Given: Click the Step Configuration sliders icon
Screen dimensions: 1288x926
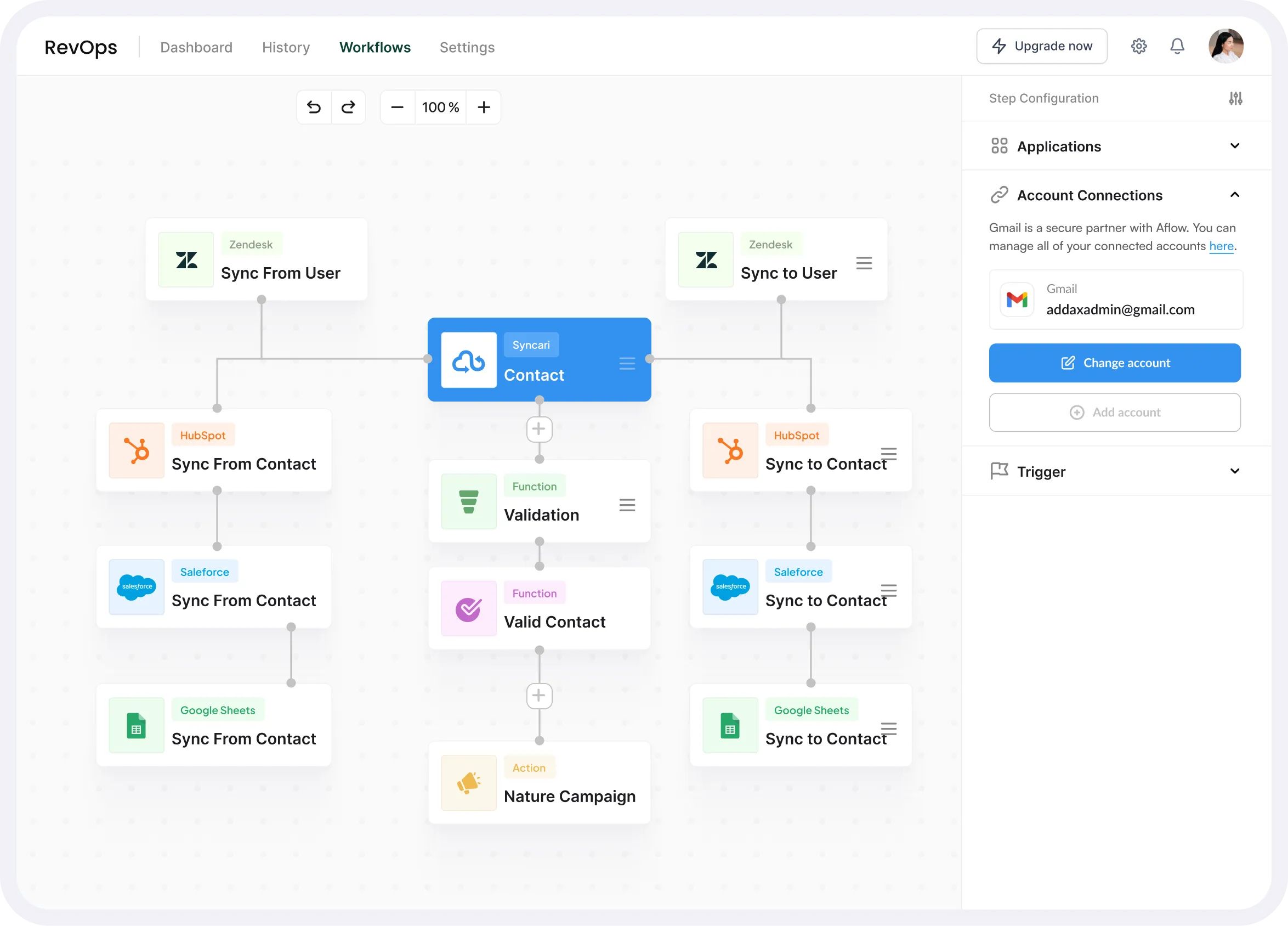Looking at the screenshot, I should (x=1235, y=98).
